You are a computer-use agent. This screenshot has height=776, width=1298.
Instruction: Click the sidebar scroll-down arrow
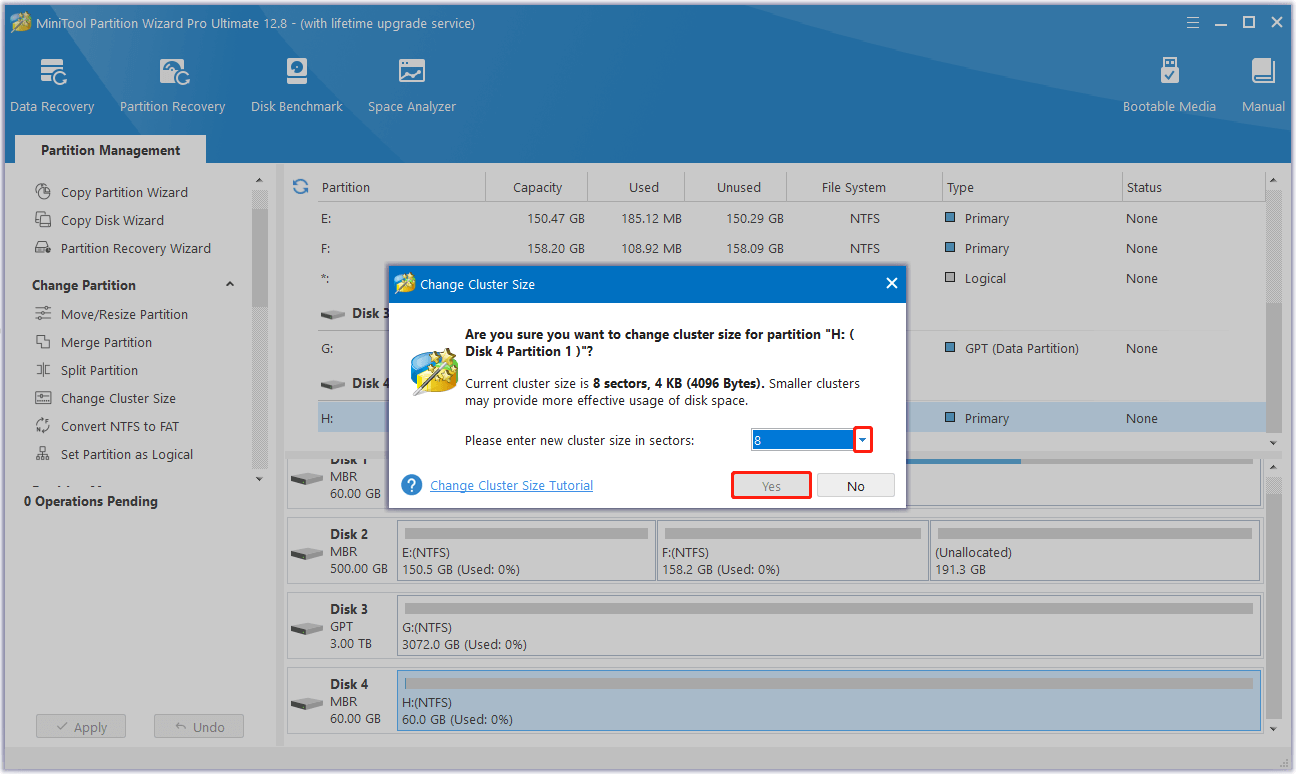(260, 479)
